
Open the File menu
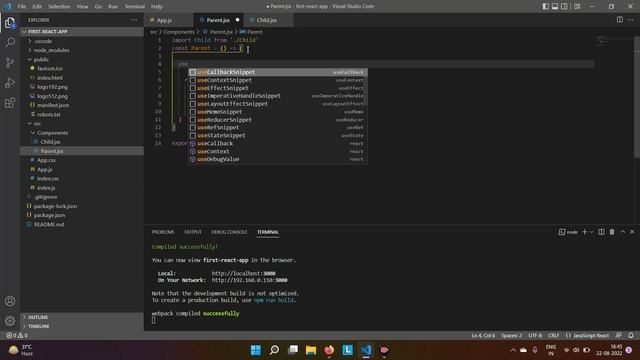coord(22,6)
